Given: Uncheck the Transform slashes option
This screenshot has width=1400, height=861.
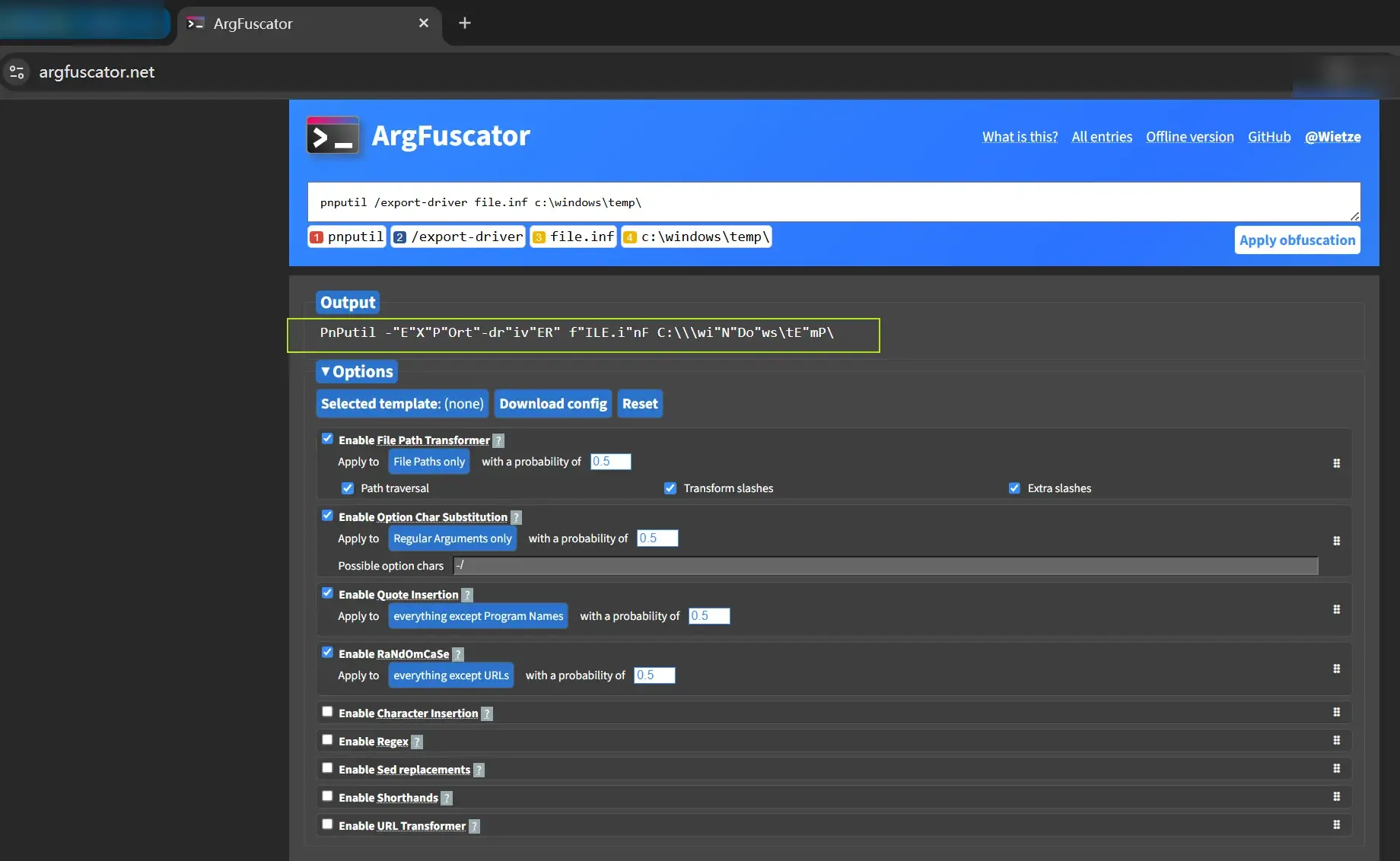Looking at the screenshot, I should tap(670, 488).
